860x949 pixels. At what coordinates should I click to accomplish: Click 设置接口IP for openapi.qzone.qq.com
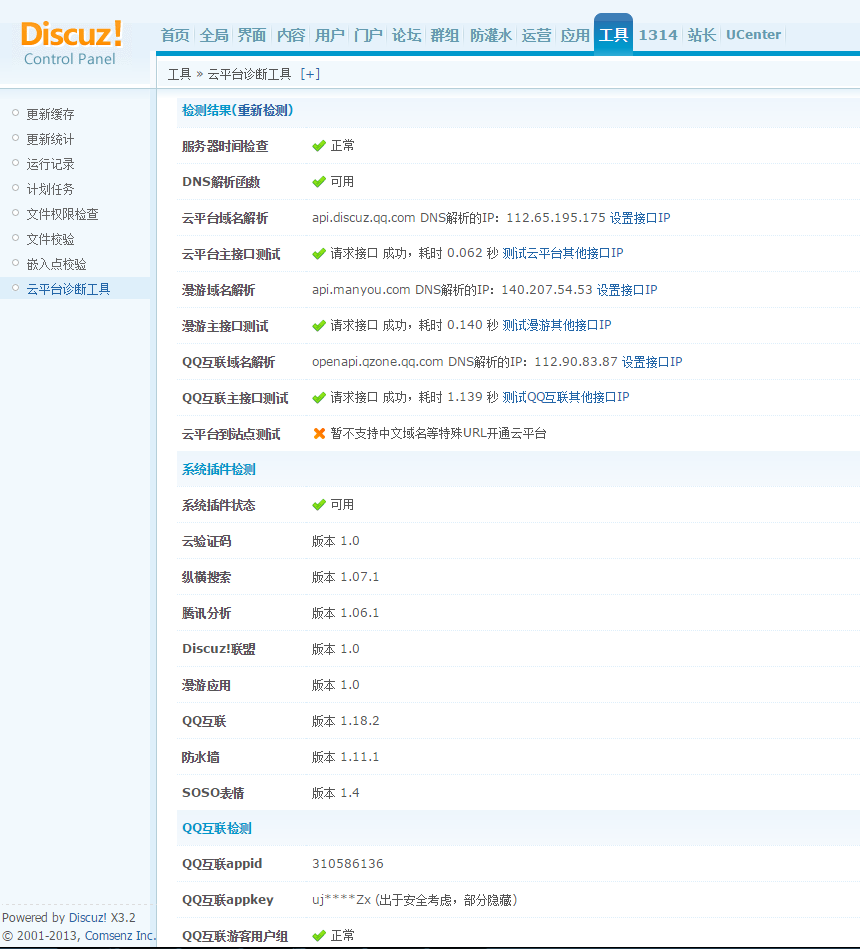coord(652,362)
